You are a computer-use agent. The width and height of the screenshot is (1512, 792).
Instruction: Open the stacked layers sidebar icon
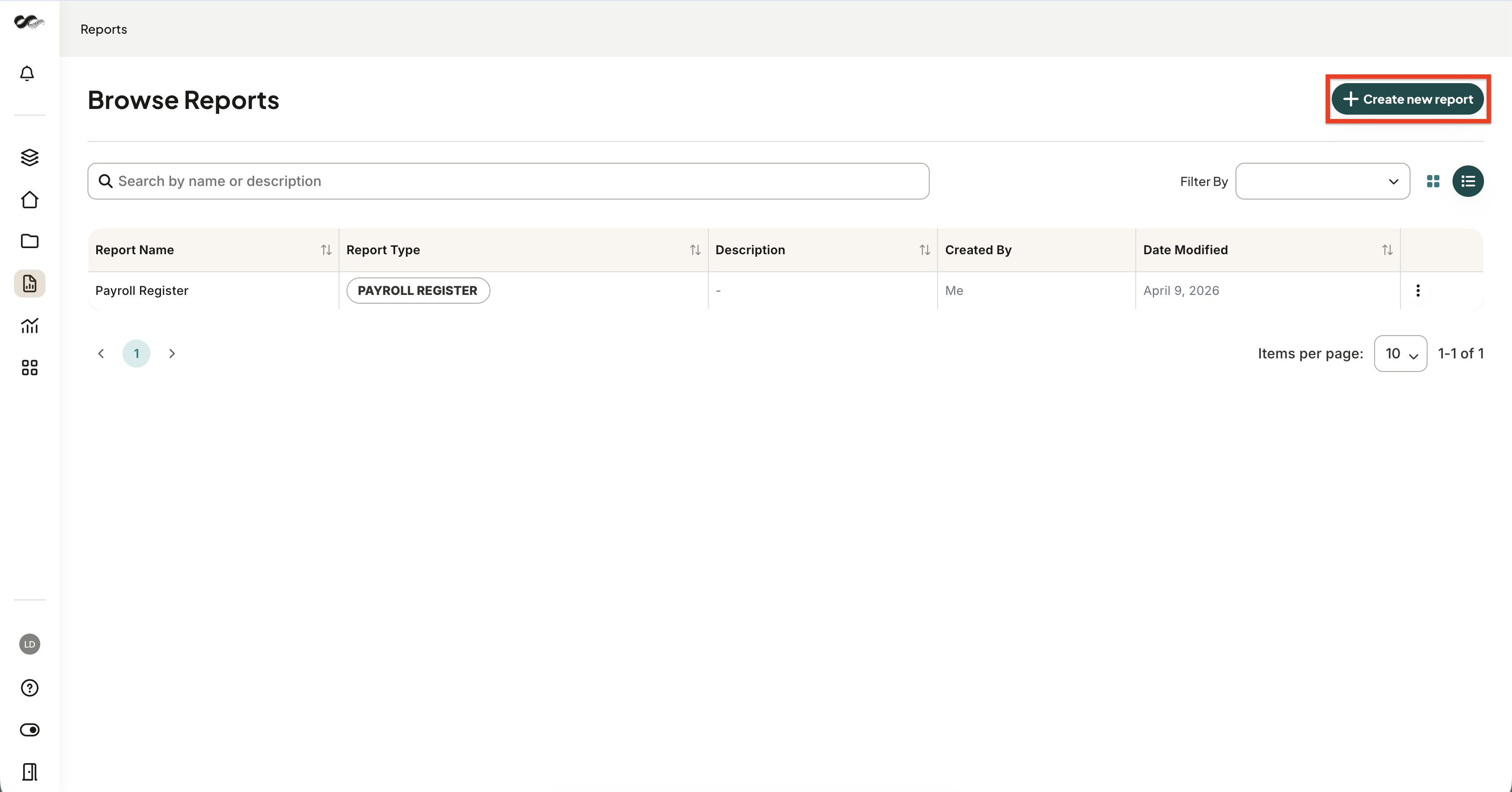(29, 158)
